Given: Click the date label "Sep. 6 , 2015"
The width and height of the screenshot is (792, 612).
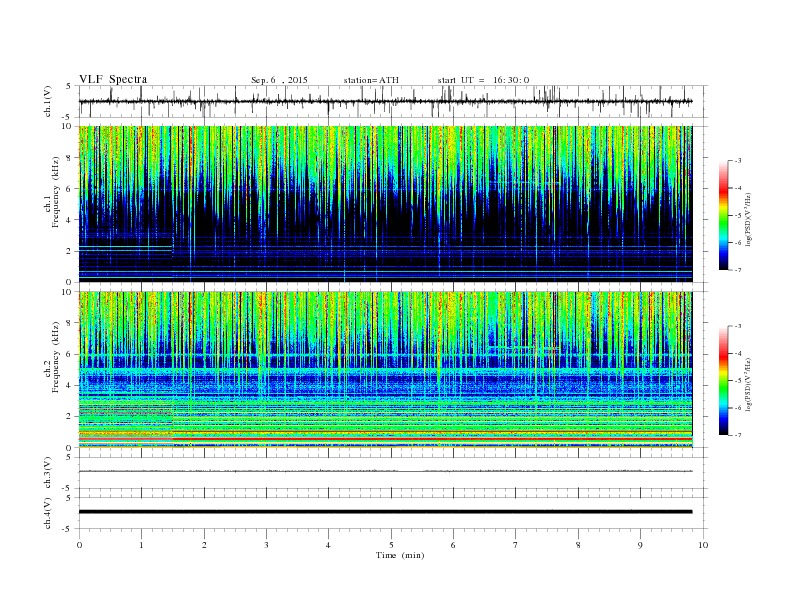Looking at the screenshot, I should [x=279, y=80].
